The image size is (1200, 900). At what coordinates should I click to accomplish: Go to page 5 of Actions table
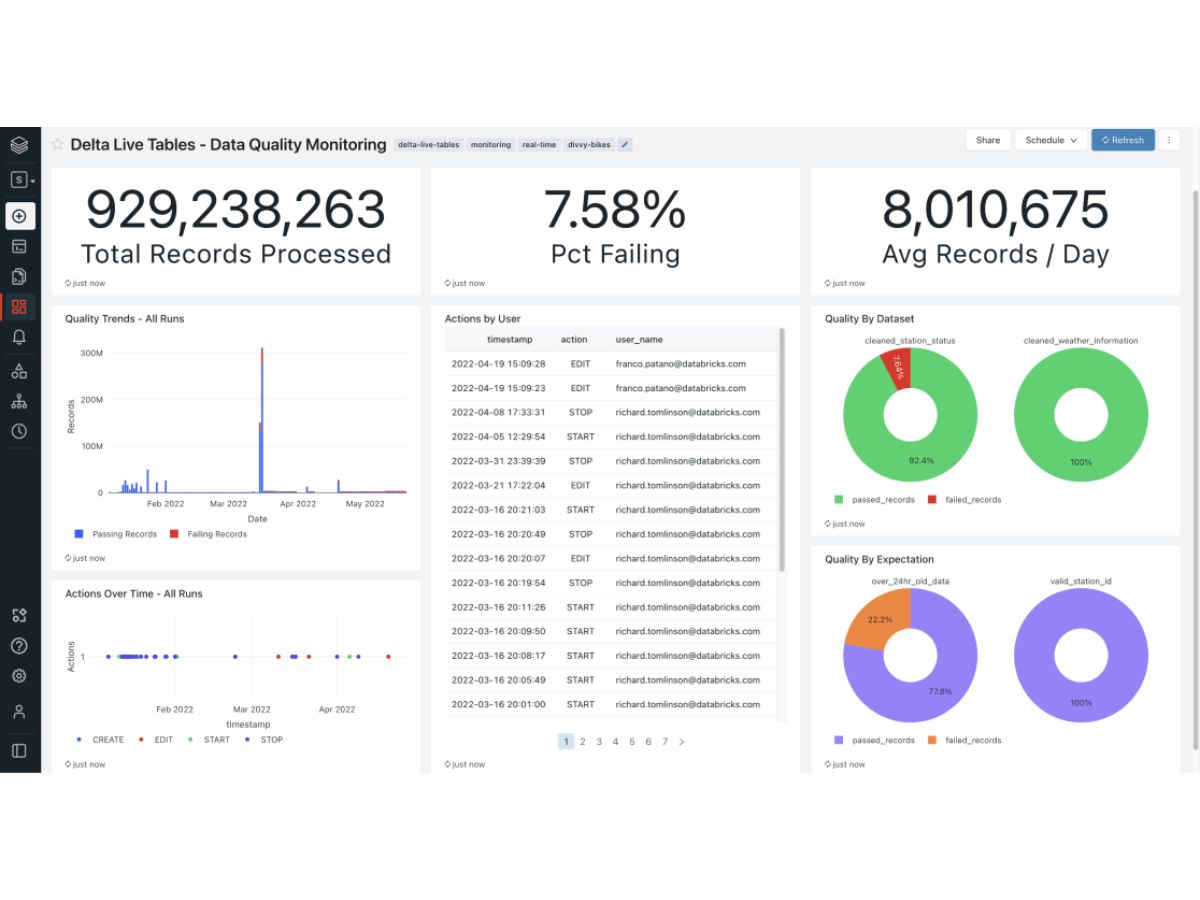click(x=632, y=741)
